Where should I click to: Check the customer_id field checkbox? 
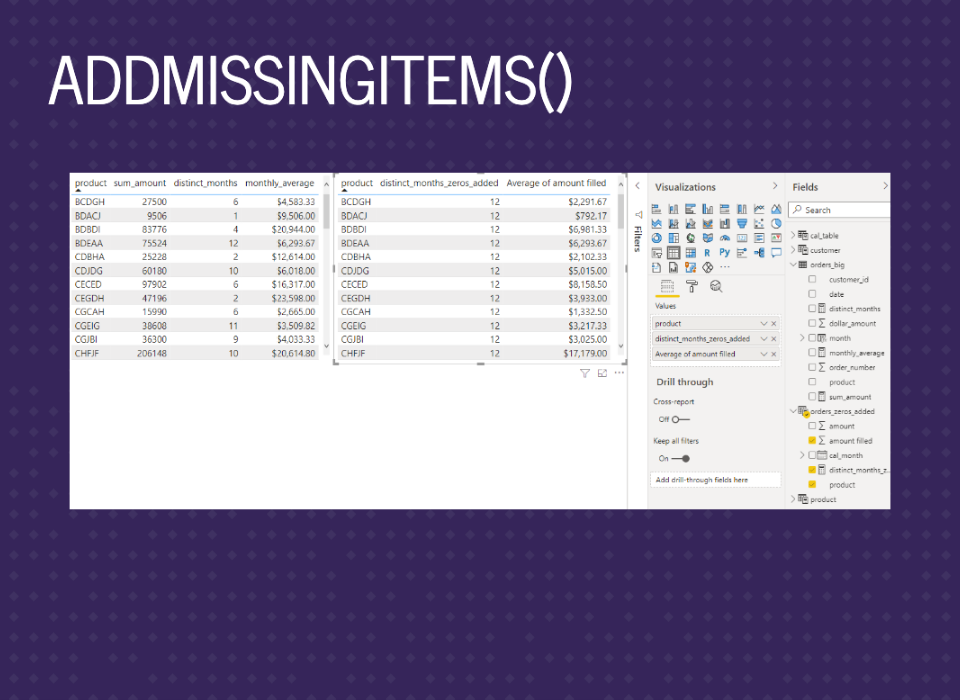[812, 280]
